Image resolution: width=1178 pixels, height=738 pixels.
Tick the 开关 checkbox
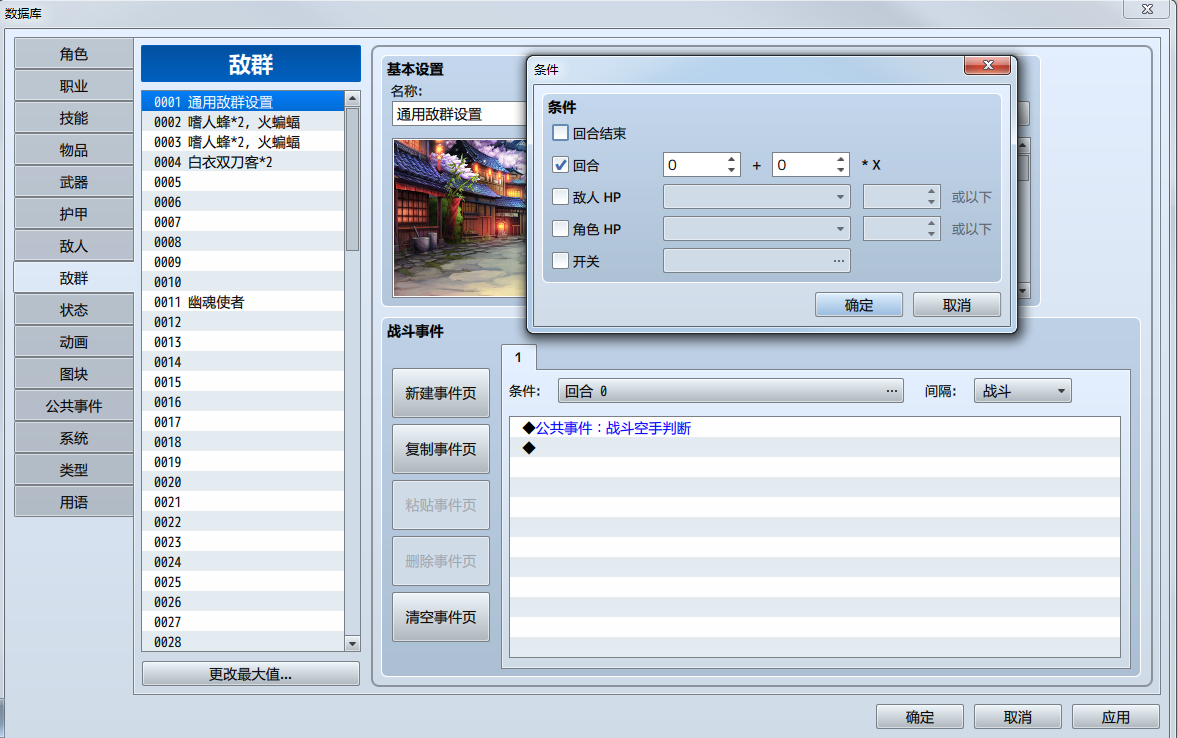click(560, 261)
